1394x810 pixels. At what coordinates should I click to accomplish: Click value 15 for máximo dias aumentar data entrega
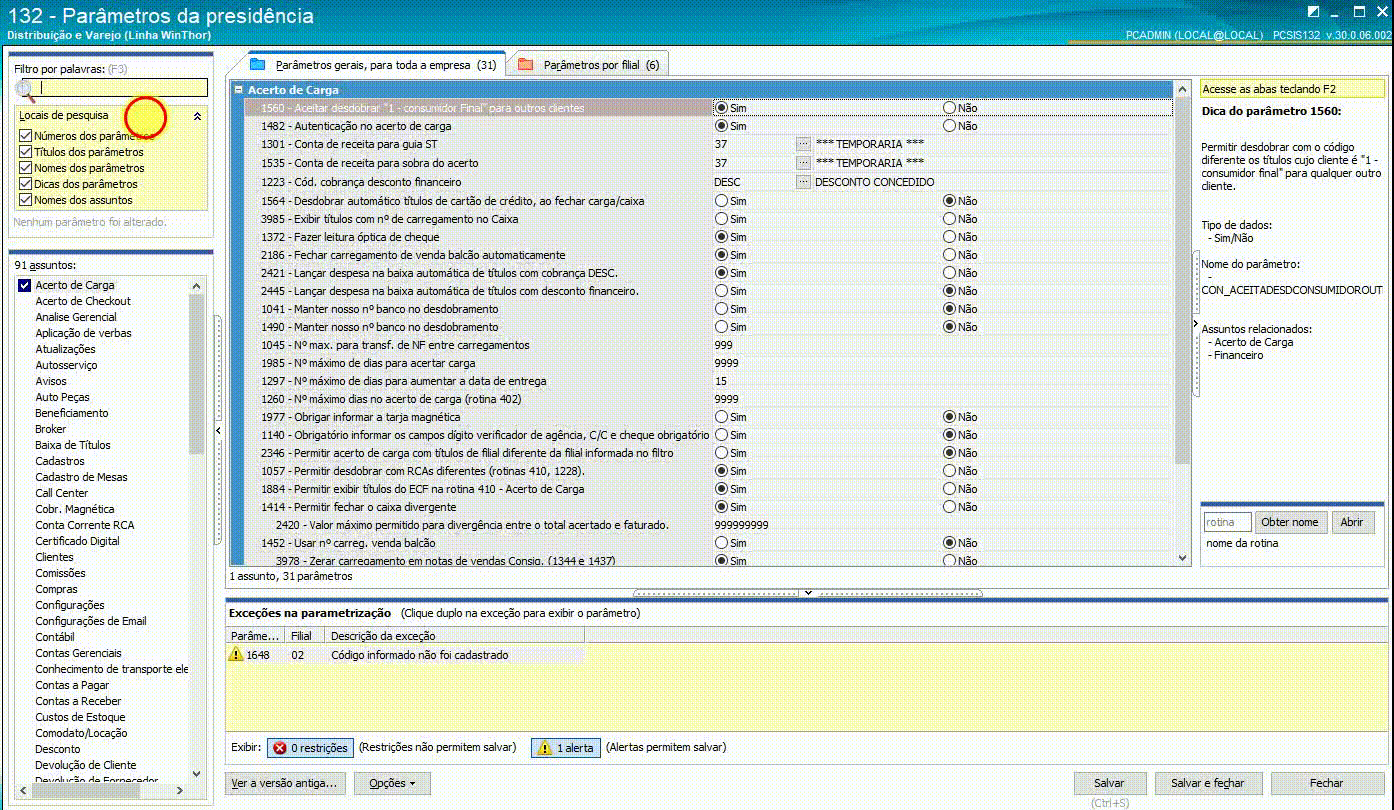click(x=721, y=381)
